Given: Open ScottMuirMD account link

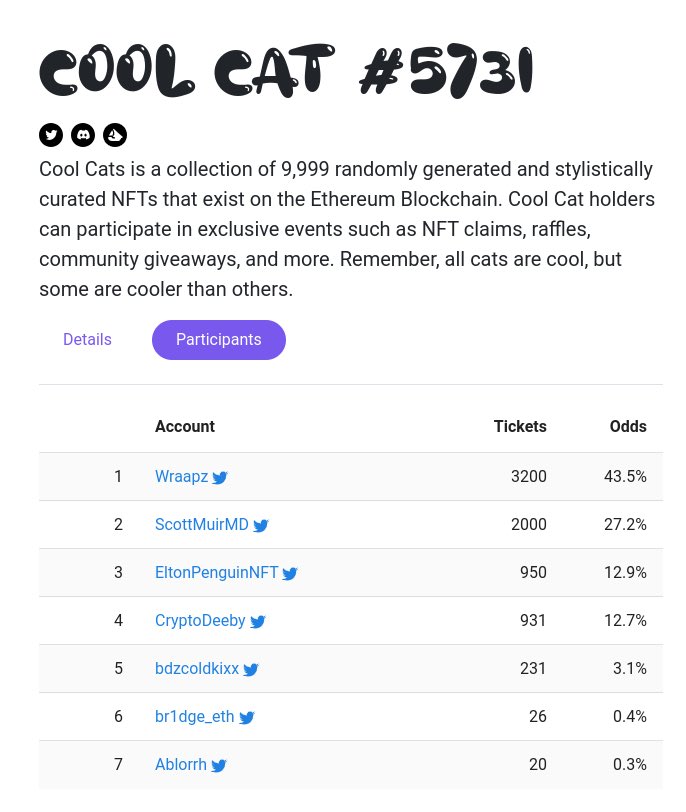Looking at the screenshot, I should coord(201,525).
